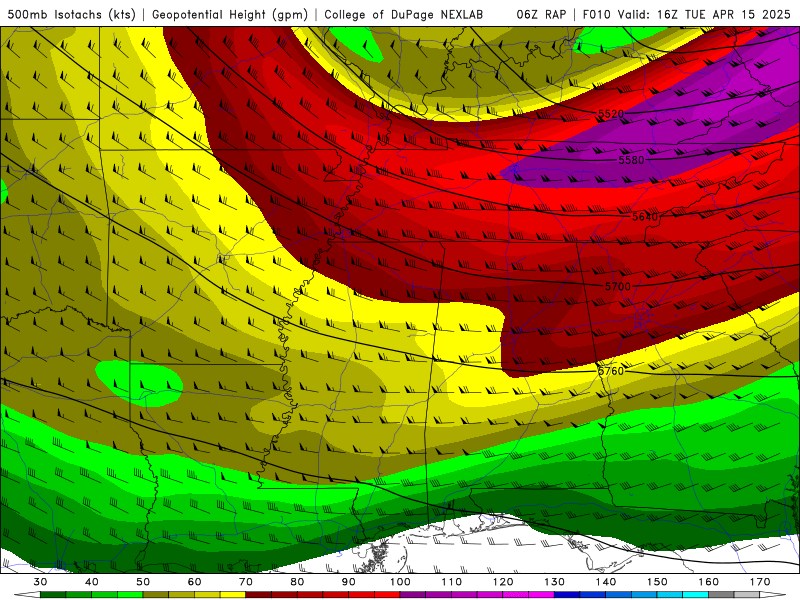Click the 5640 height contour label
This screenshot has height=600, width=800.
click(645, 217)
